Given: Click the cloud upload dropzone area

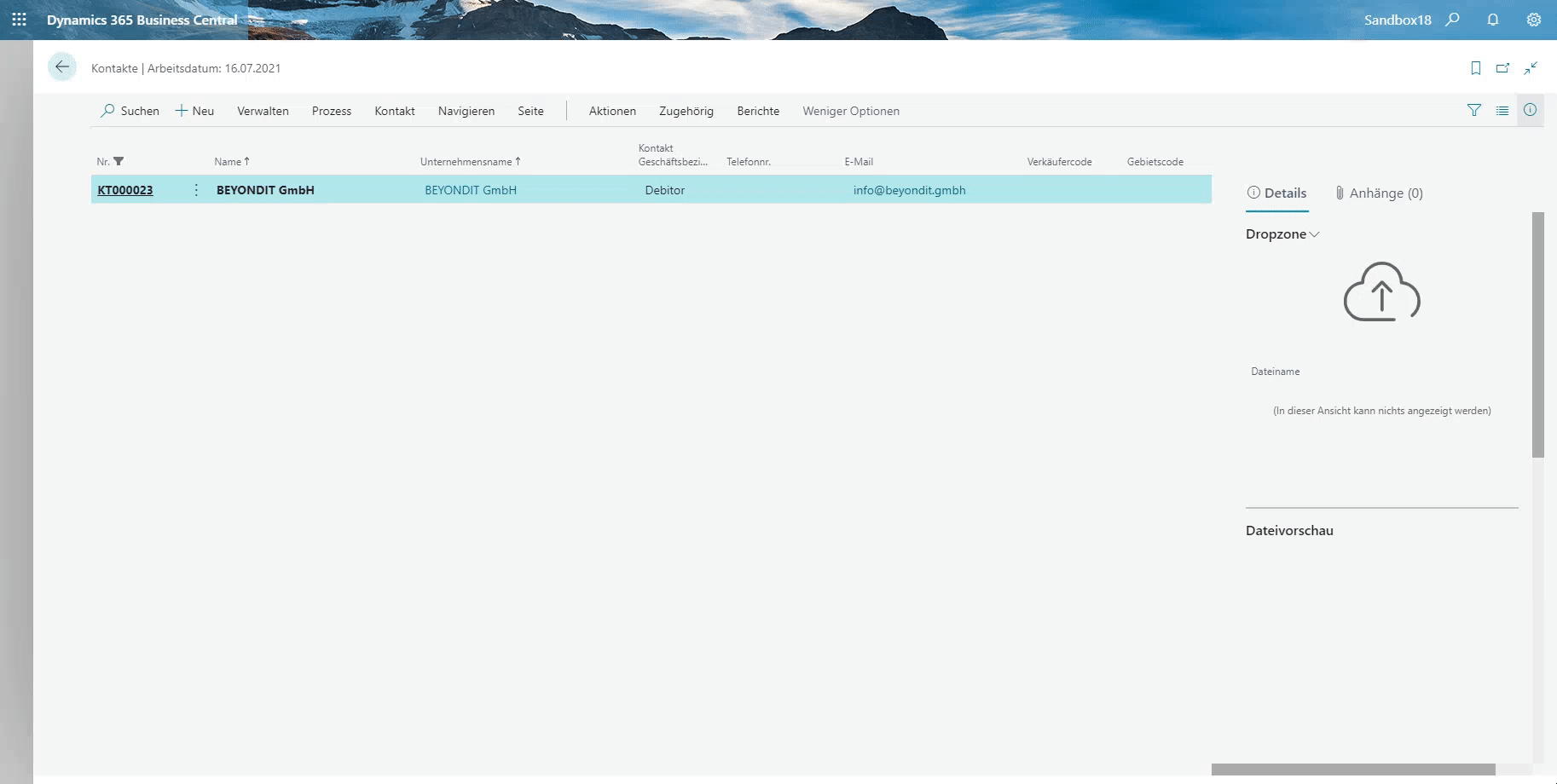Looking at the screenshot, I should [1381, 292].
